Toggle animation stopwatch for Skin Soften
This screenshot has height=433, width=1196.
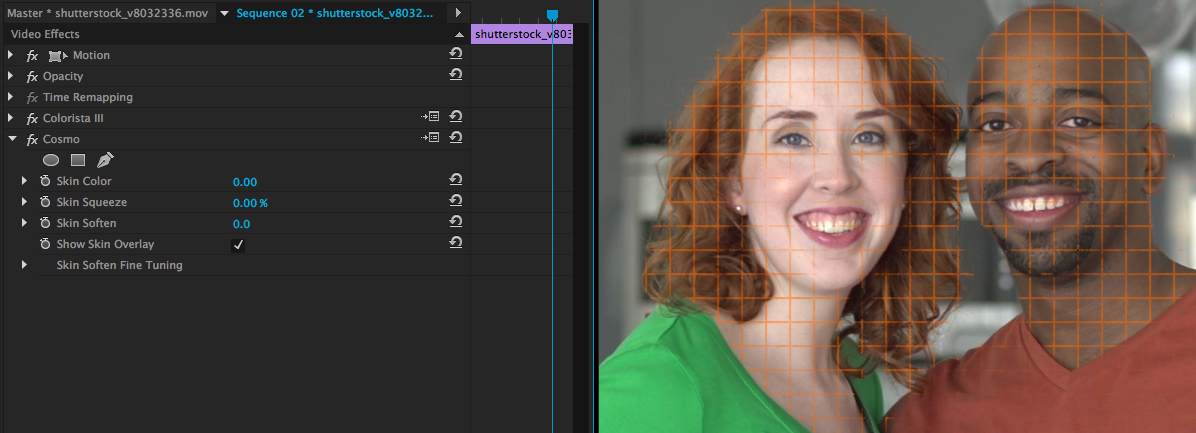(x=45, y=223)
